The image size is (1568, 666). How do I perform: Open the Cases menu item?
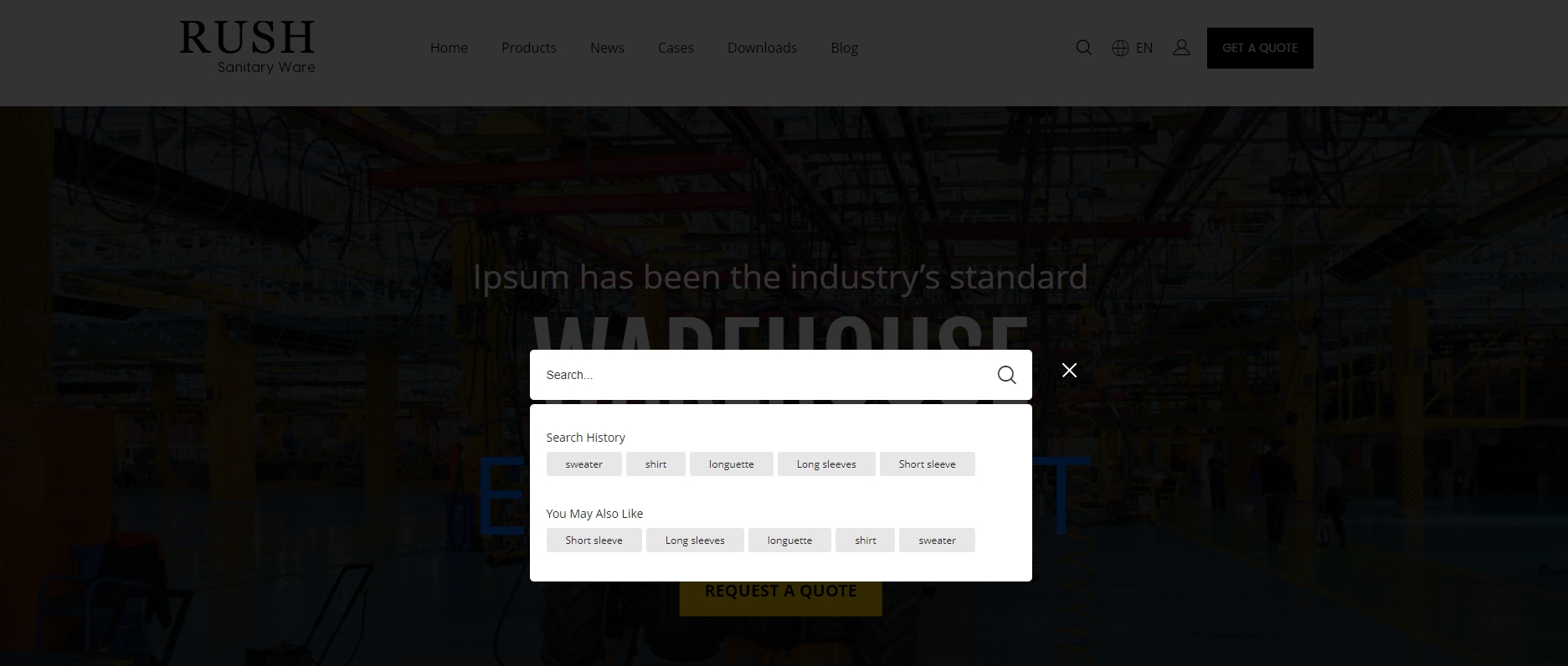coord(676,48)
